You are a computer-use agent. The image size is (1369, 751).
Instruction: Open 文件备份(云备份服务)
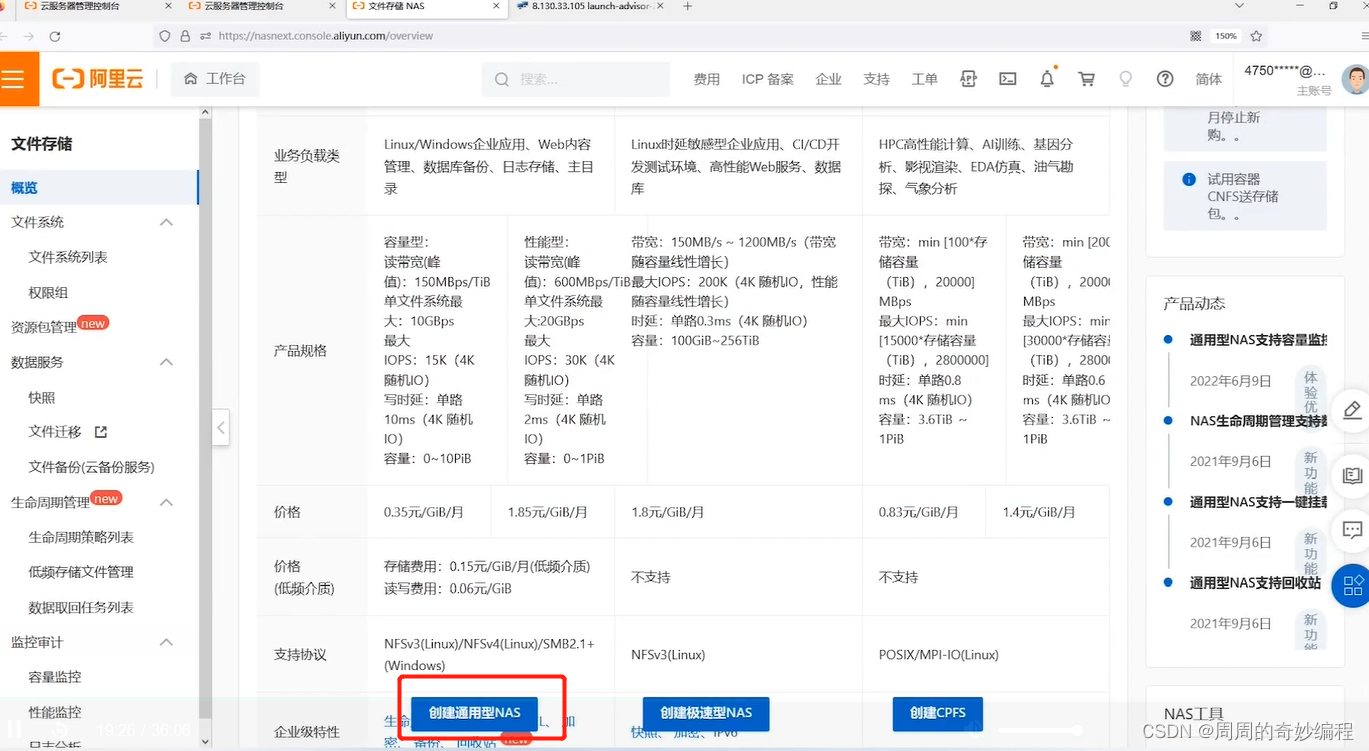(x=92, y=467)
